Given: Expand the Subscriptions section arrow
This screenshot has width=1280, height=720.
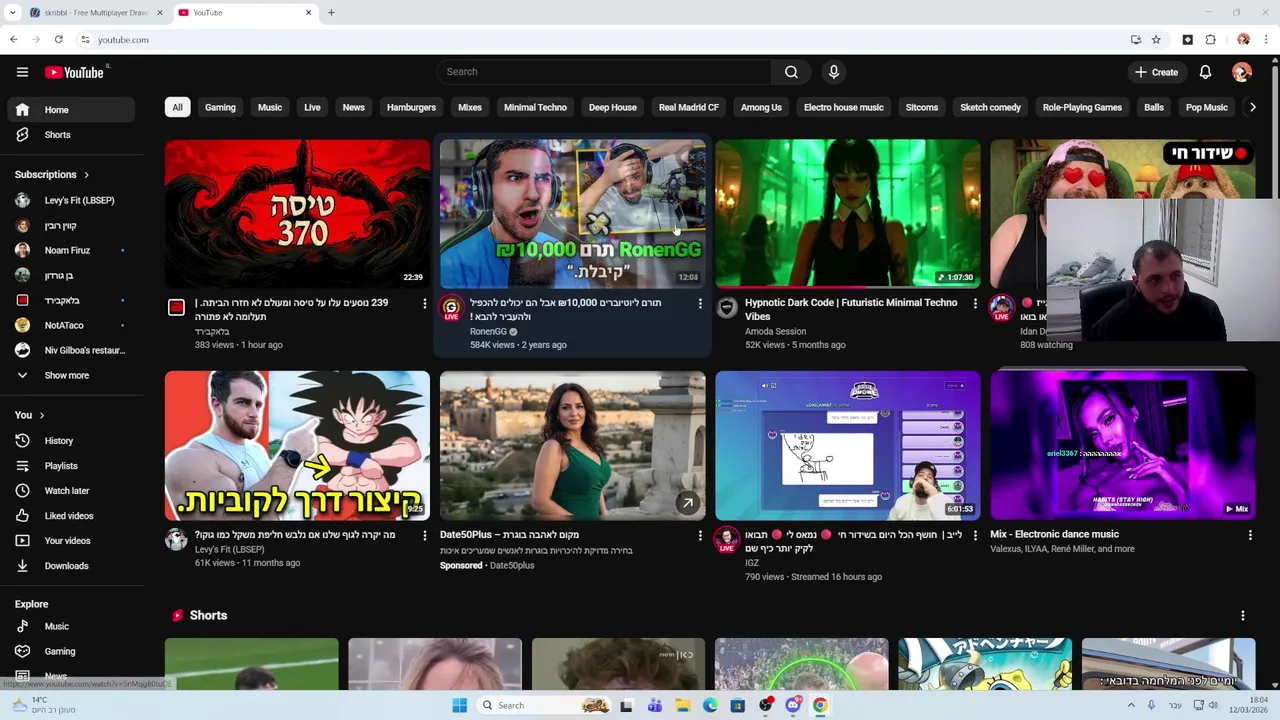Looking at the screenshot, I should pyautogui.click(x=86, y=174).
